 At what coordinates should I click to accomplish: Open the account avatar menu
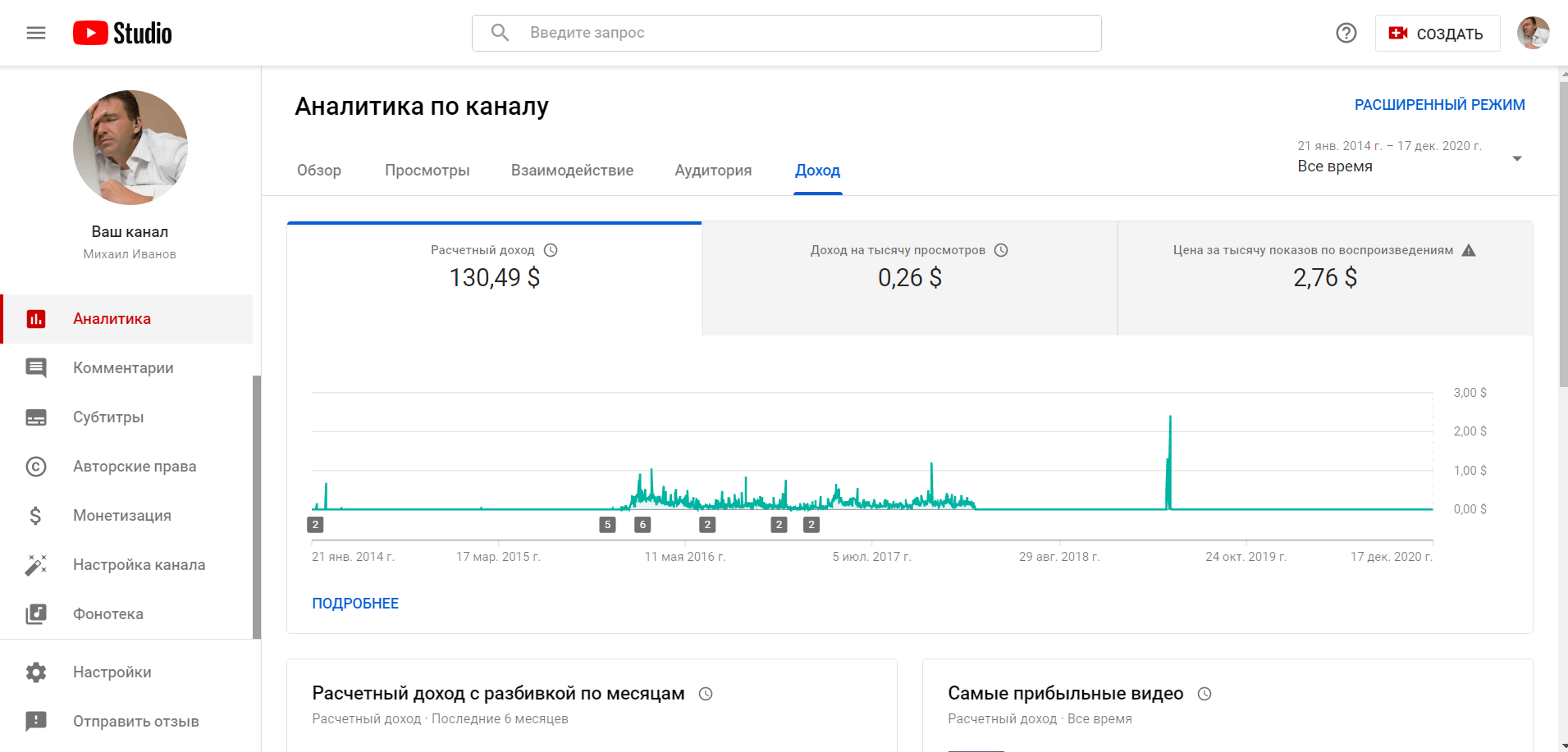click(x=1533, y=33)
